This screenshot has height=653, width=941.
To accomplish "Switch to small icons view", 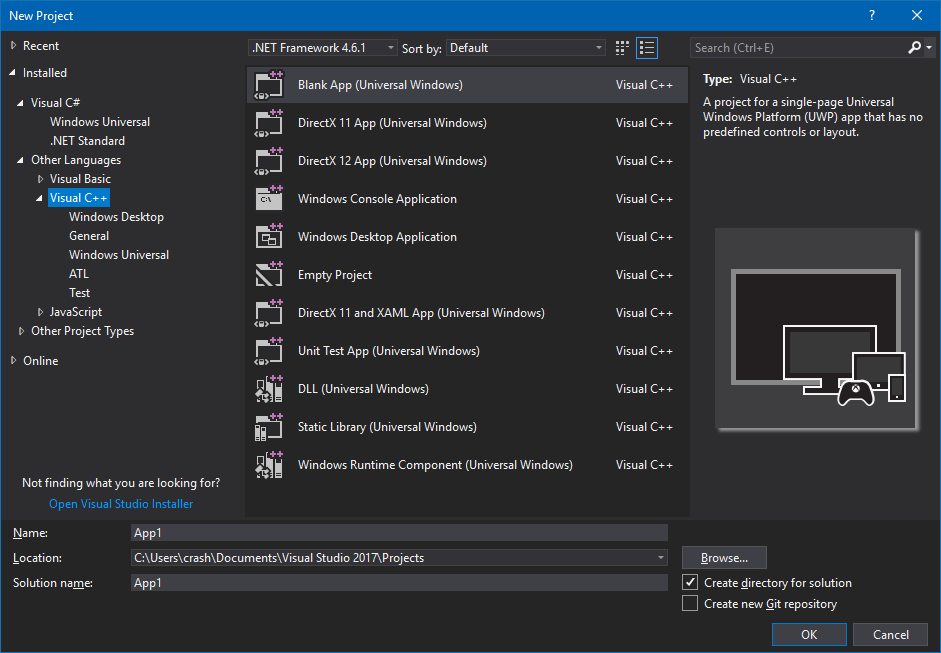I will pos(622,48).
